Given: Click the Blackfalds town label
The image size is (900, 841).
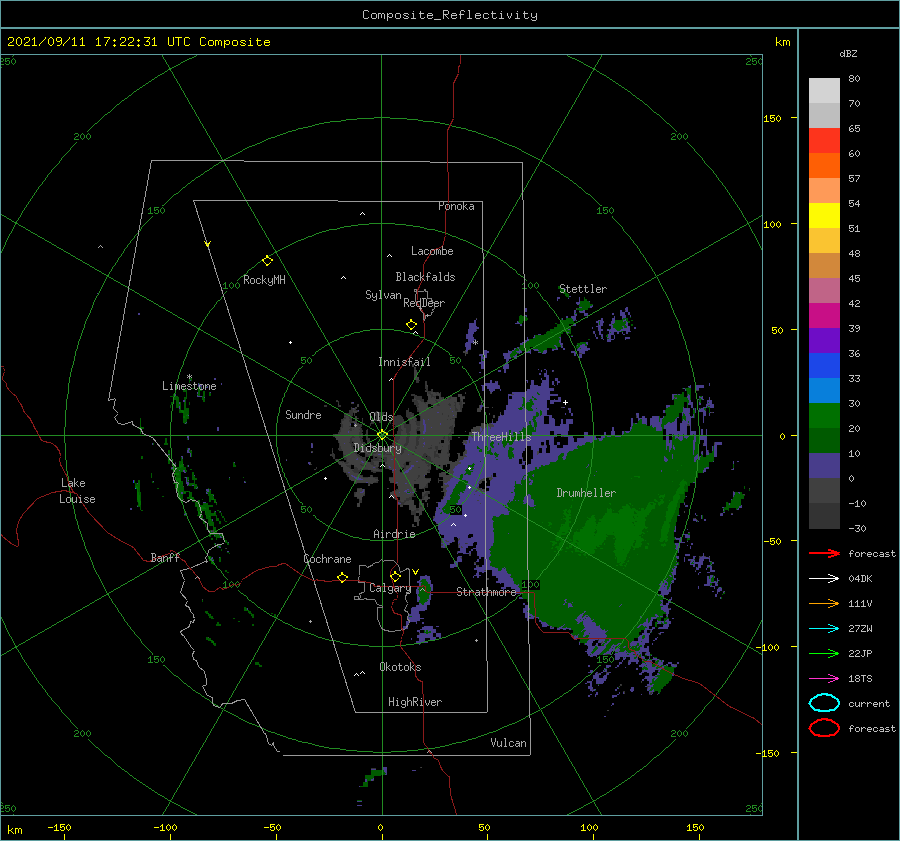Looking at the screenshot, I should 425,277.
